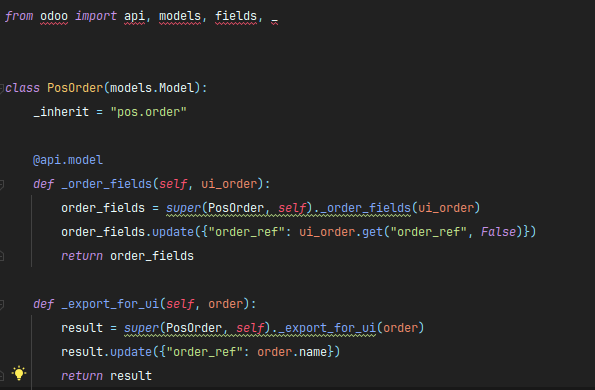Click the @api.model decorator

click(68, 160)
